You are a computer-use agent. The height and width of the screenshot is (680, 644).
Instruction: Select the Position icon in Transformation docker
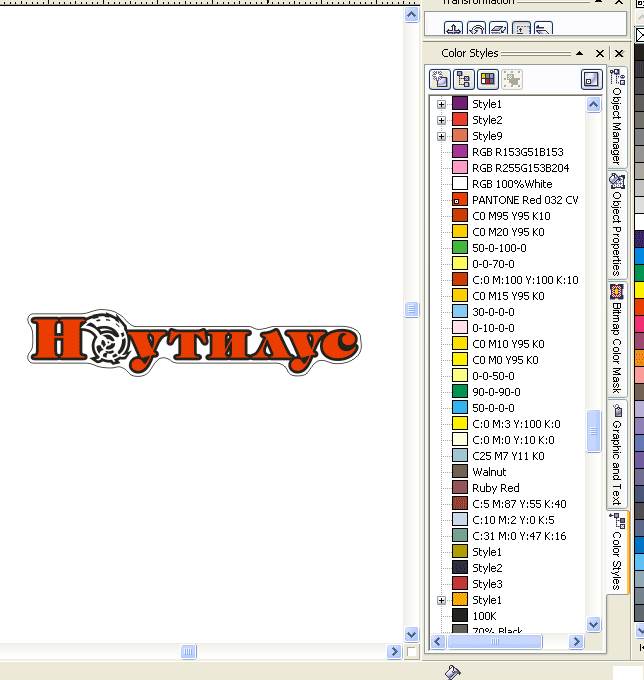454,29
